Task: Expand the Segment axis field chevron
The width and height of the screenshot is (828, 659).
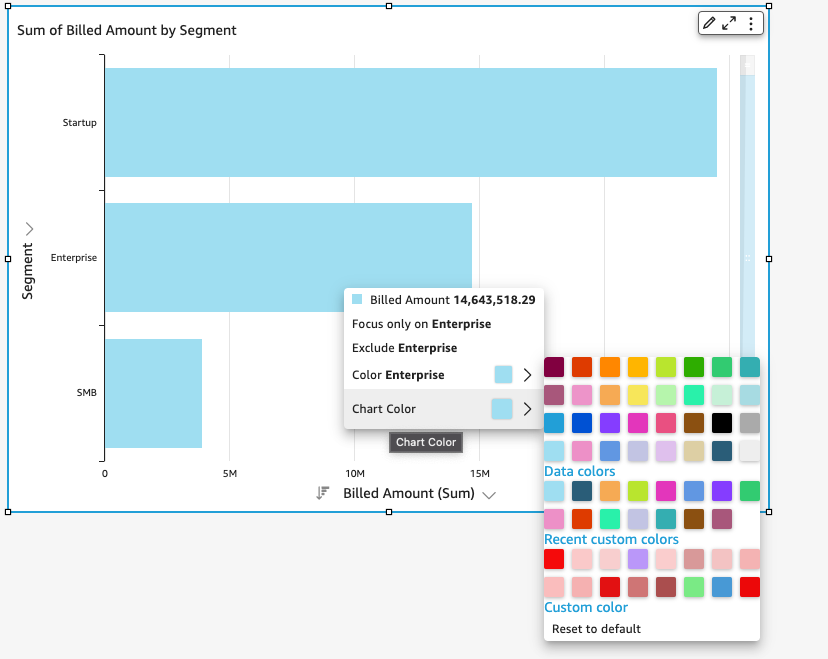Action: click(x=29, y=229)
